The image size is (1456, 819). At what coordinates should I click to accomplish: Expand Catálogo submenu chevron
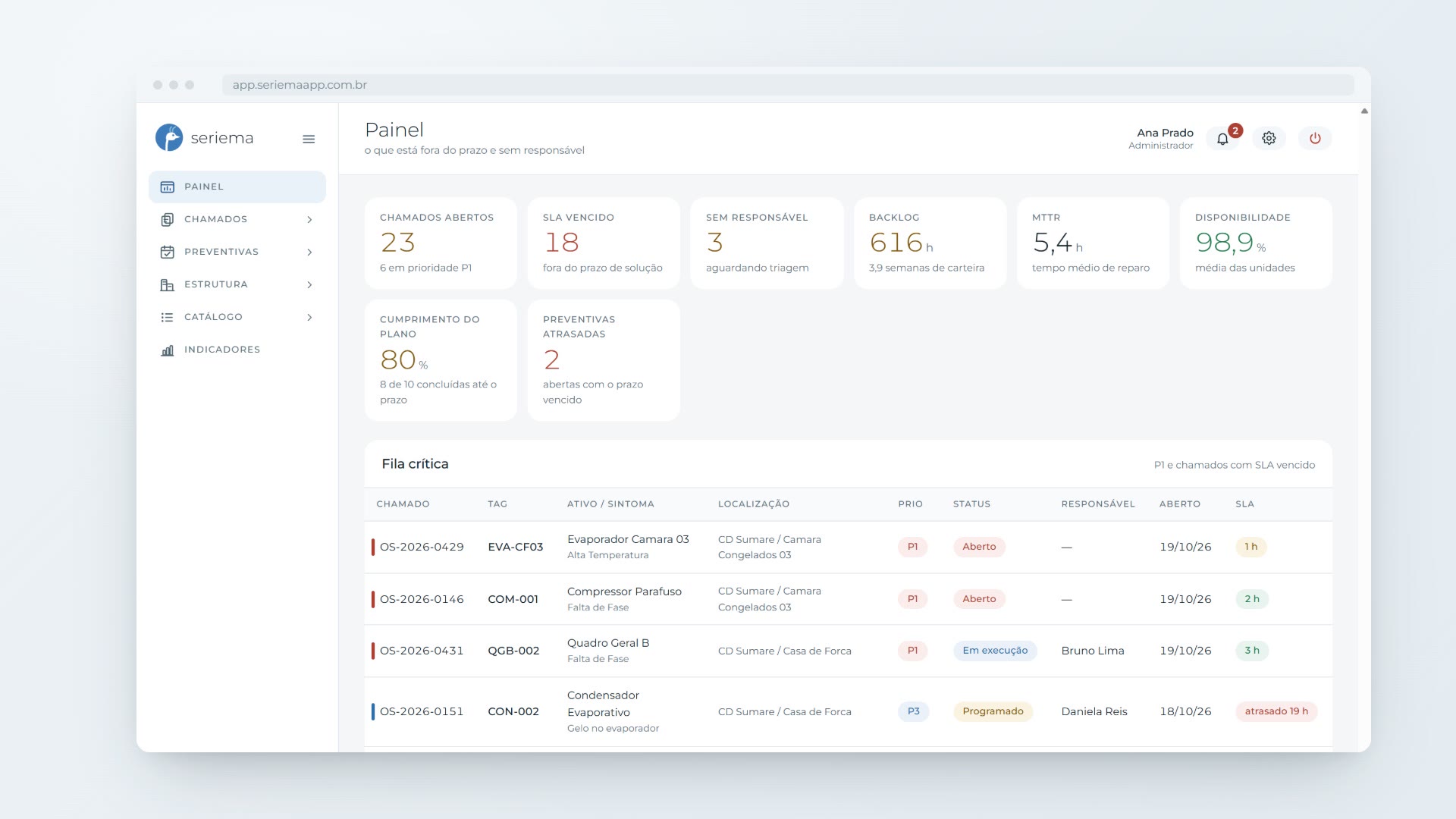pyautogui.click(x=309, y=317)
